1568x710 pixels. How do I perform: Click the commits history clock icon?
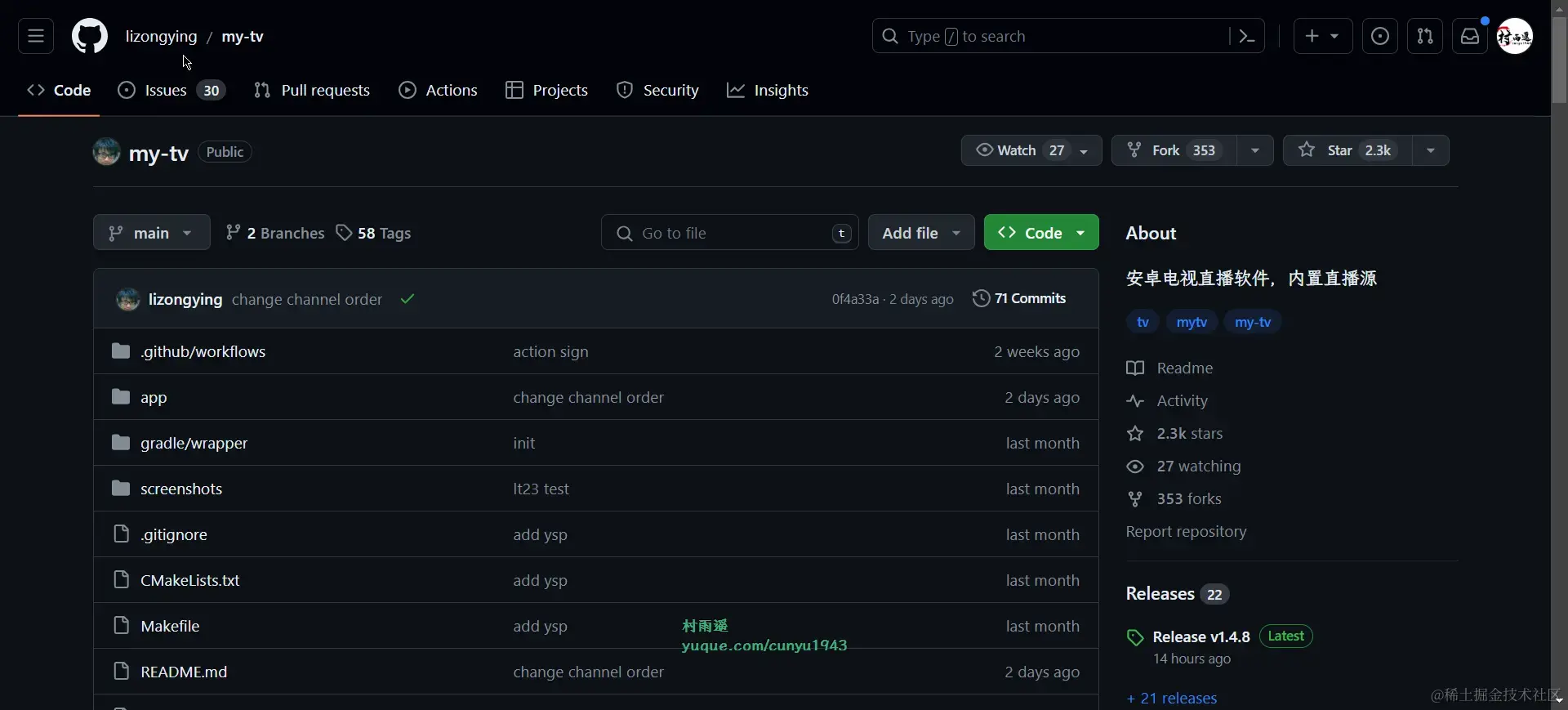981,298
